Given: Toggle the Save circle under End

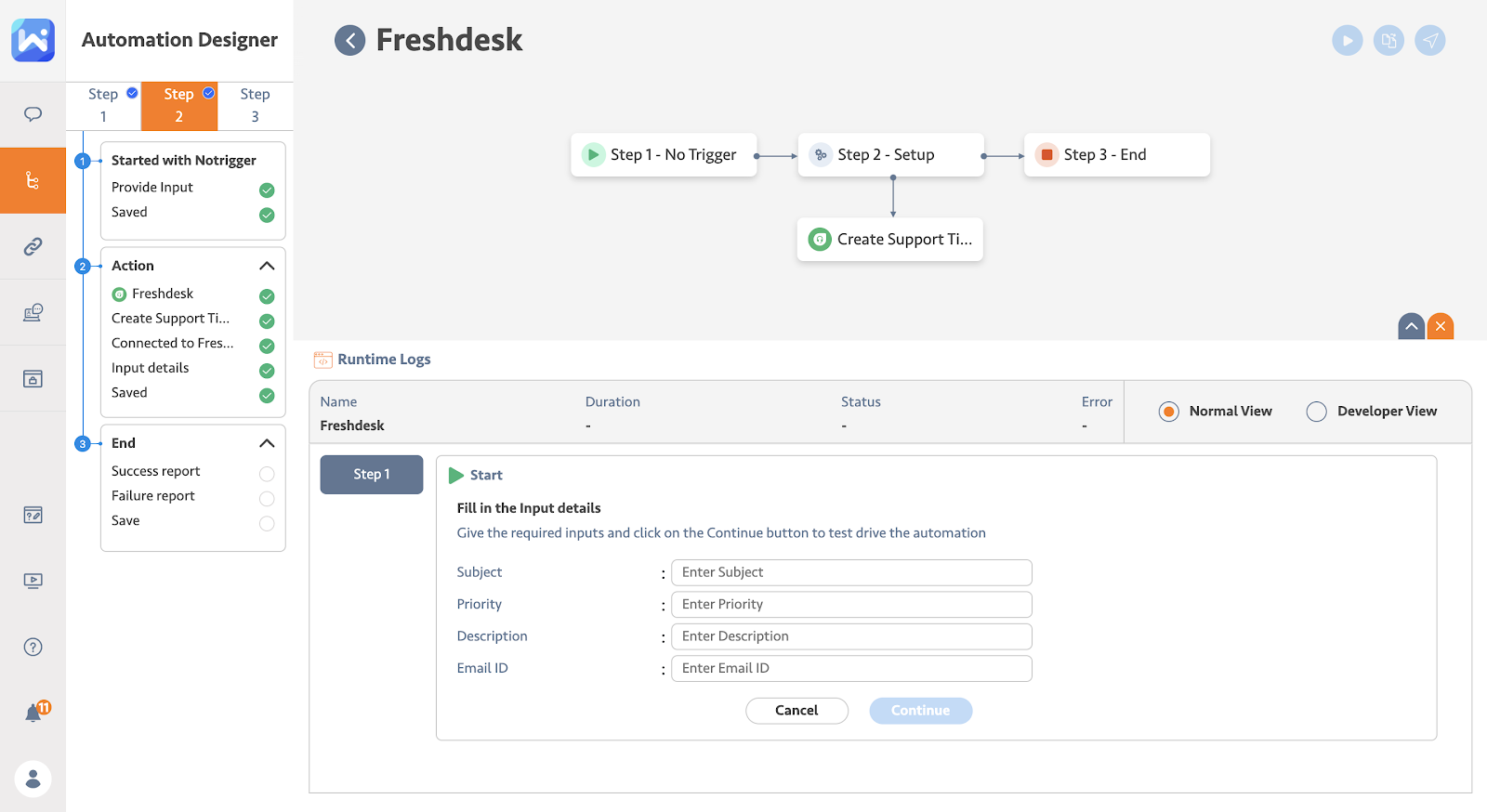Looking at the screenshot, I should 267,523.
